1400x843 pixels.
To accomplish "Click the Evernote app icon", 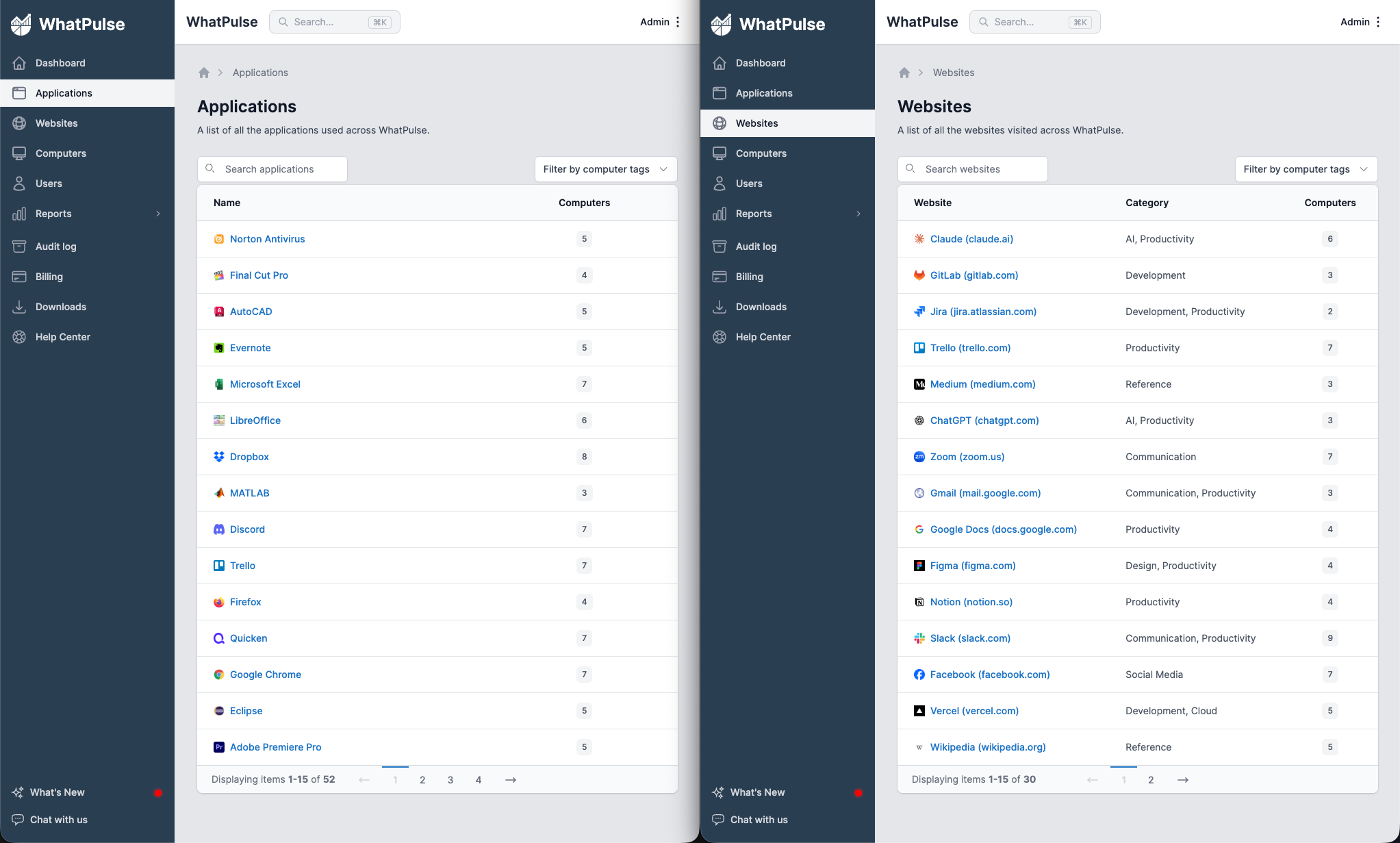I will [219, 348].
